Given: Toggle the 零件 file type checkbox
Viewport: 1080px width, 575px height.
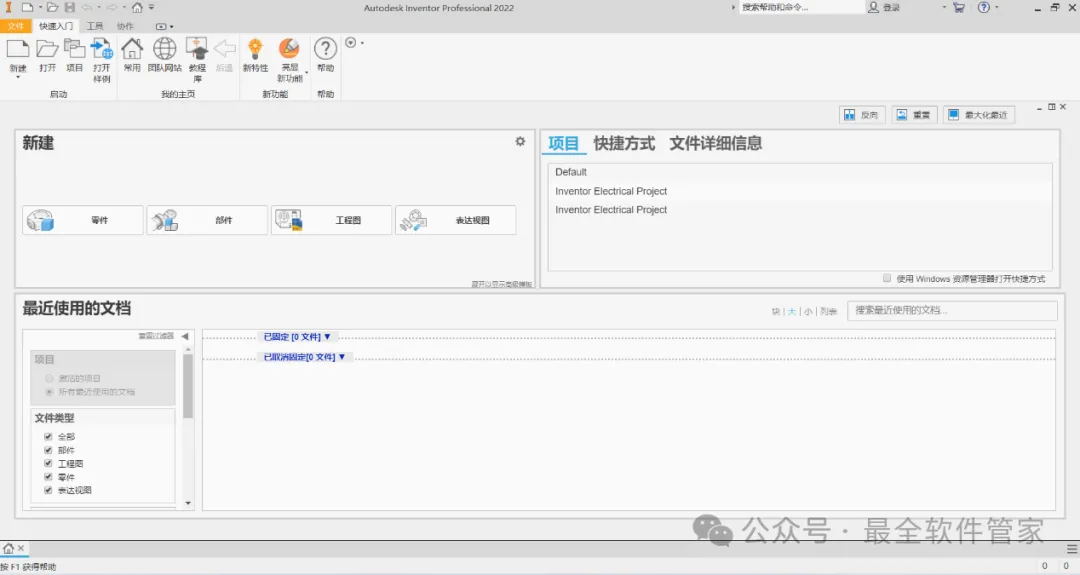Looking at the screenshot, I should 48,477.
